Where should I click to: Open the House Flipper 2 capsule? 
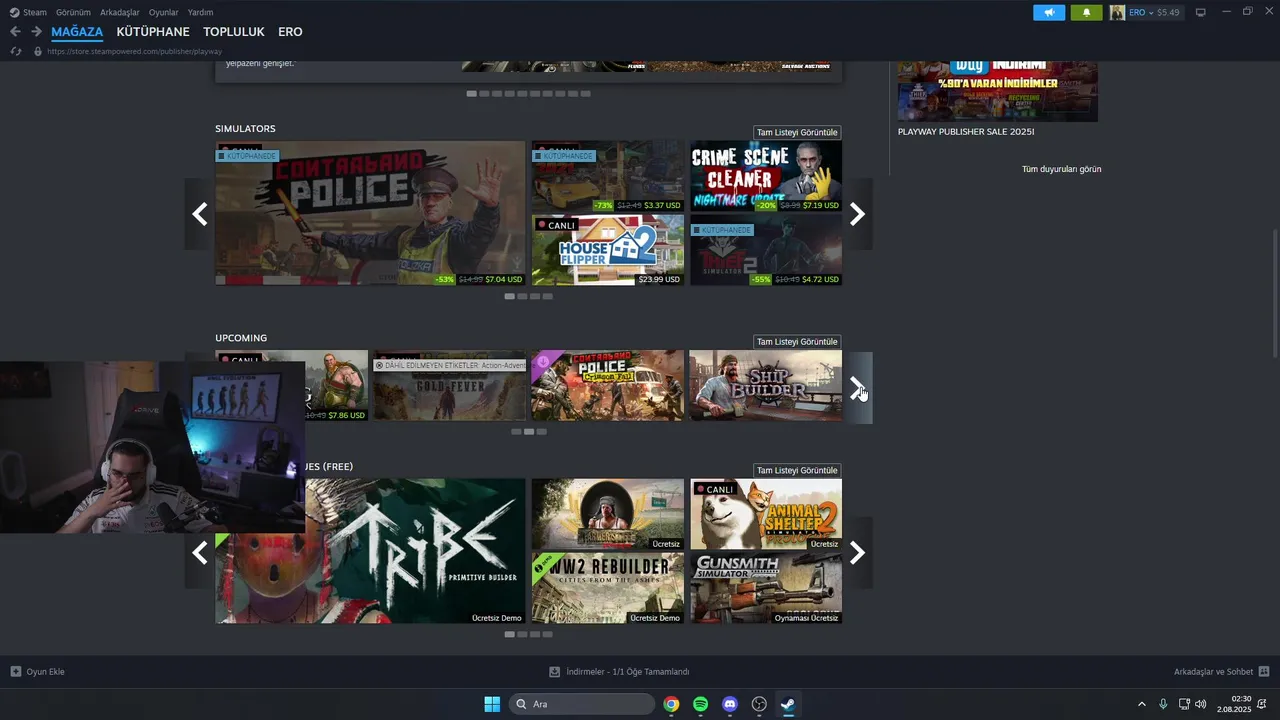(x=608, y=250)
